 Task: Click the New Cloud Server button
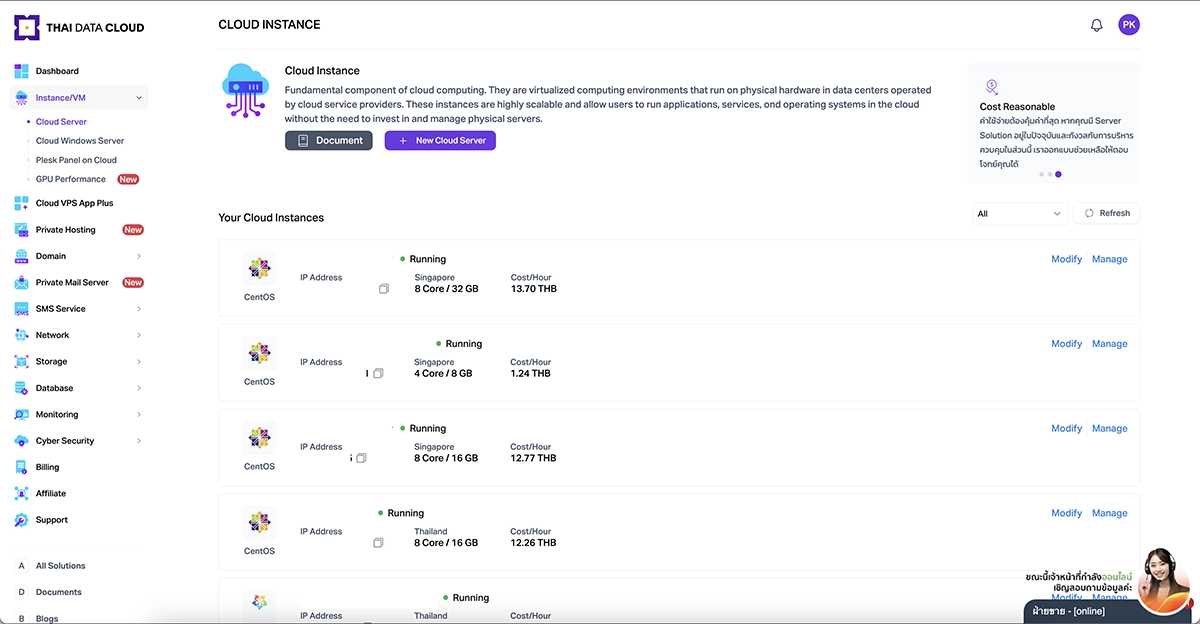(440, 141)
